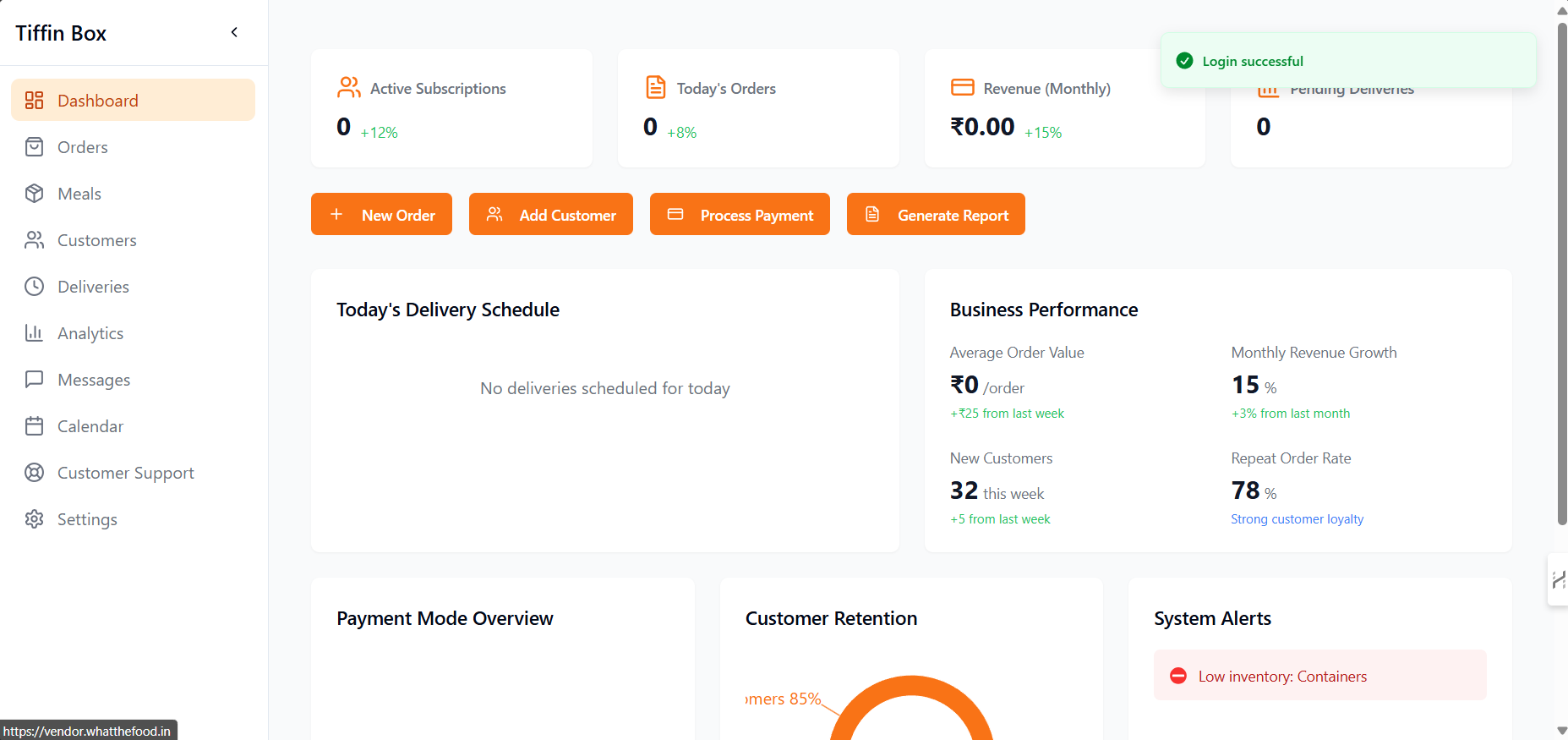The height and width of the screenshot is (740, 1568).
Task: Click the Settings gear icon
Action: [34, 519]
